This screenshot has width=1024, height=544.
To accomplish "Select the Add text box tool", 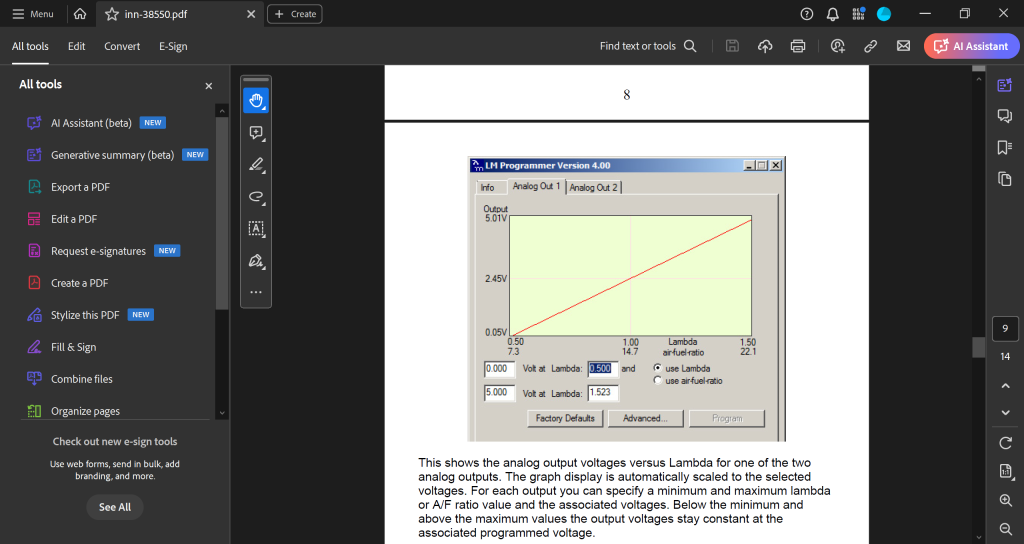I will [256, 229].
